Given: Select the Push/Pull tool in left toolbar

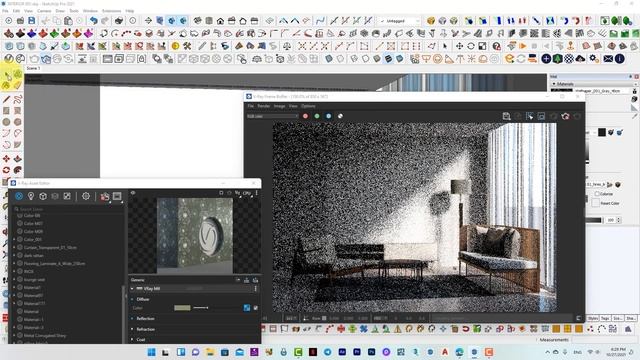Looking at the screenshot, I should coord(18,159).
